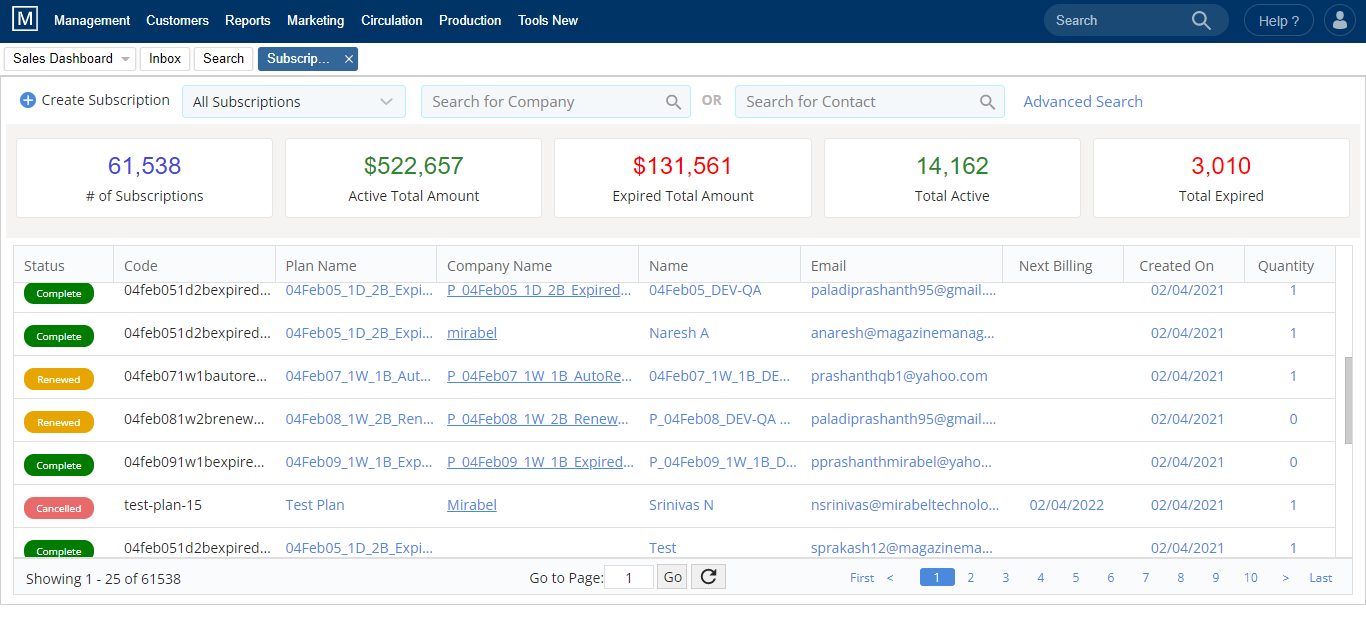
Task: Click the Go button
Action: [673, 577]
